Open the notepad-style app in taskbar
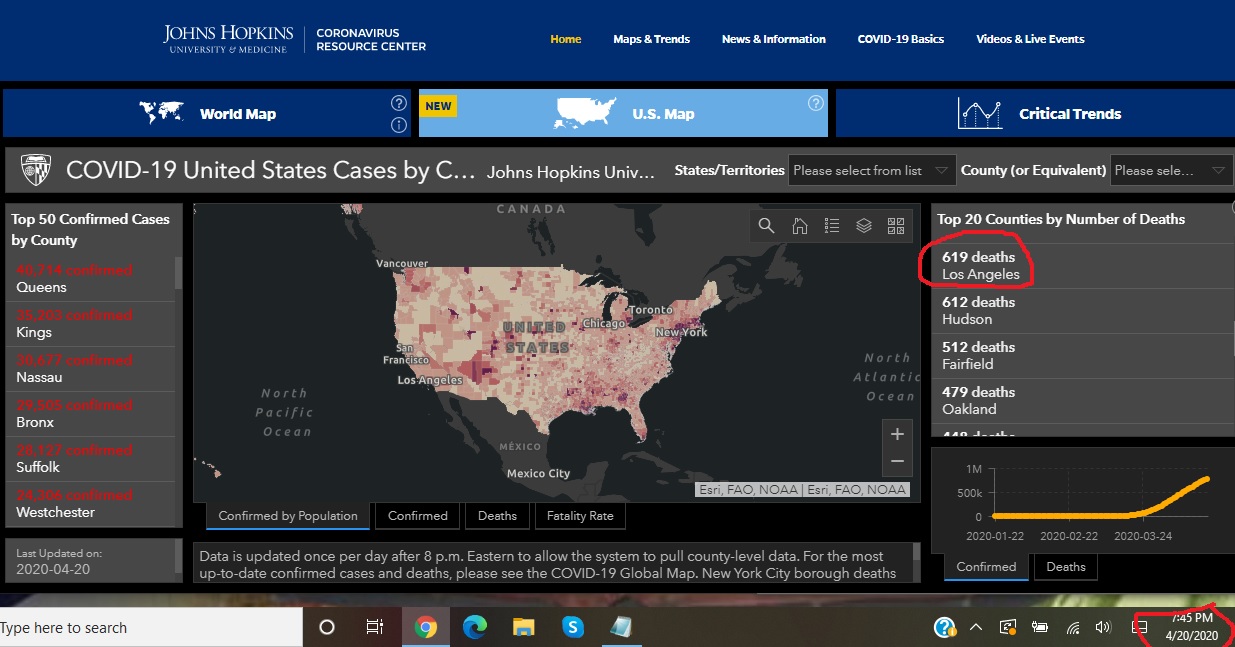Viewport: 1235px width, 647px height. point(622,627)
